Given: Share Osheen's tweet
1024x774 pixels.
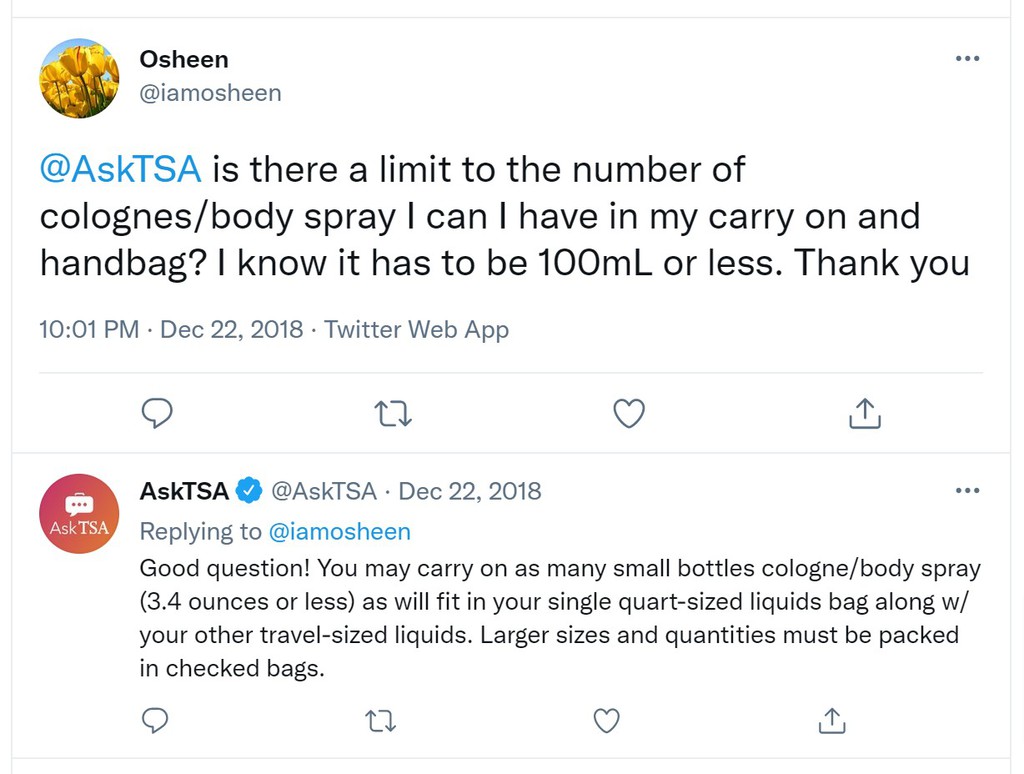Looking at the screenshot, I should (864, 412).
